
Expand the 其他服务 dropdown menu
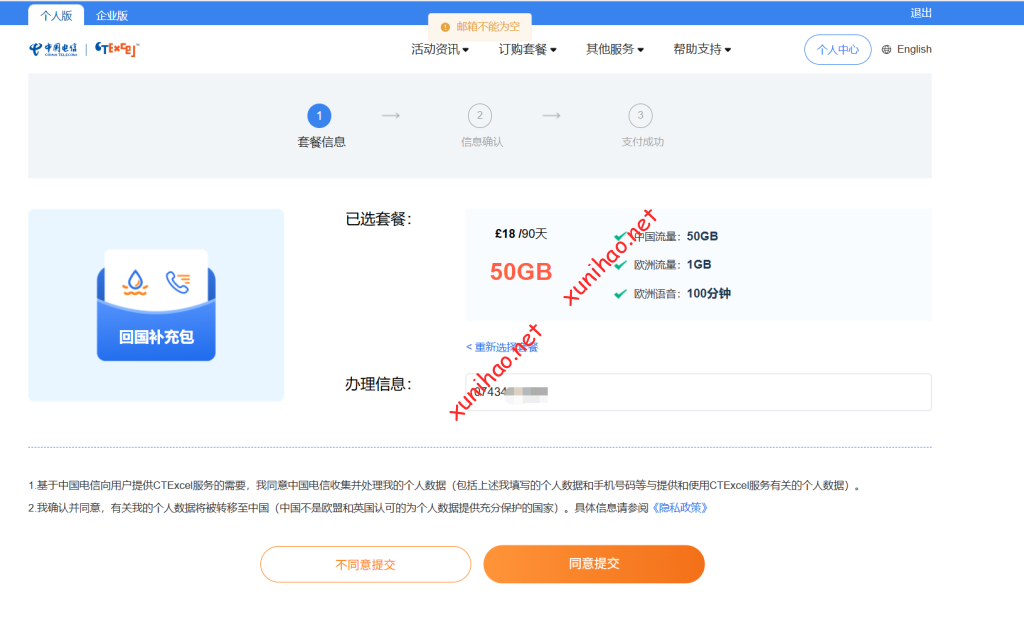(614, 50)
